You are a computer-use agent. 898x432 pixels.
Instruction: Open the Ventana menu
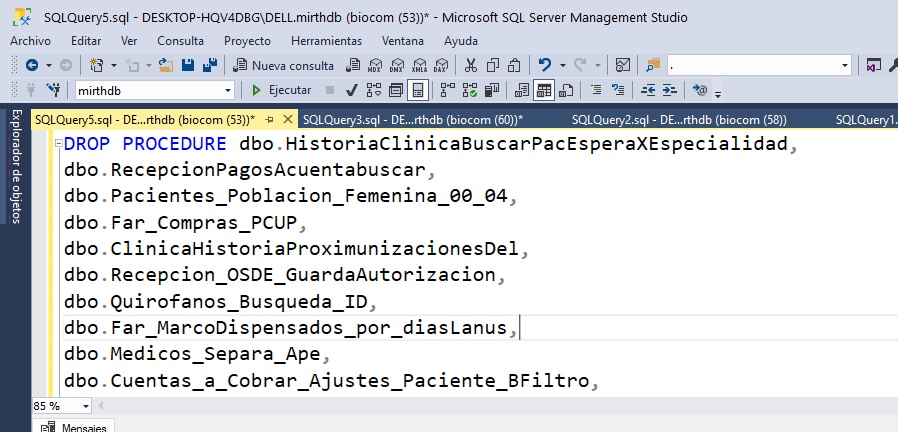pos(403,41)
